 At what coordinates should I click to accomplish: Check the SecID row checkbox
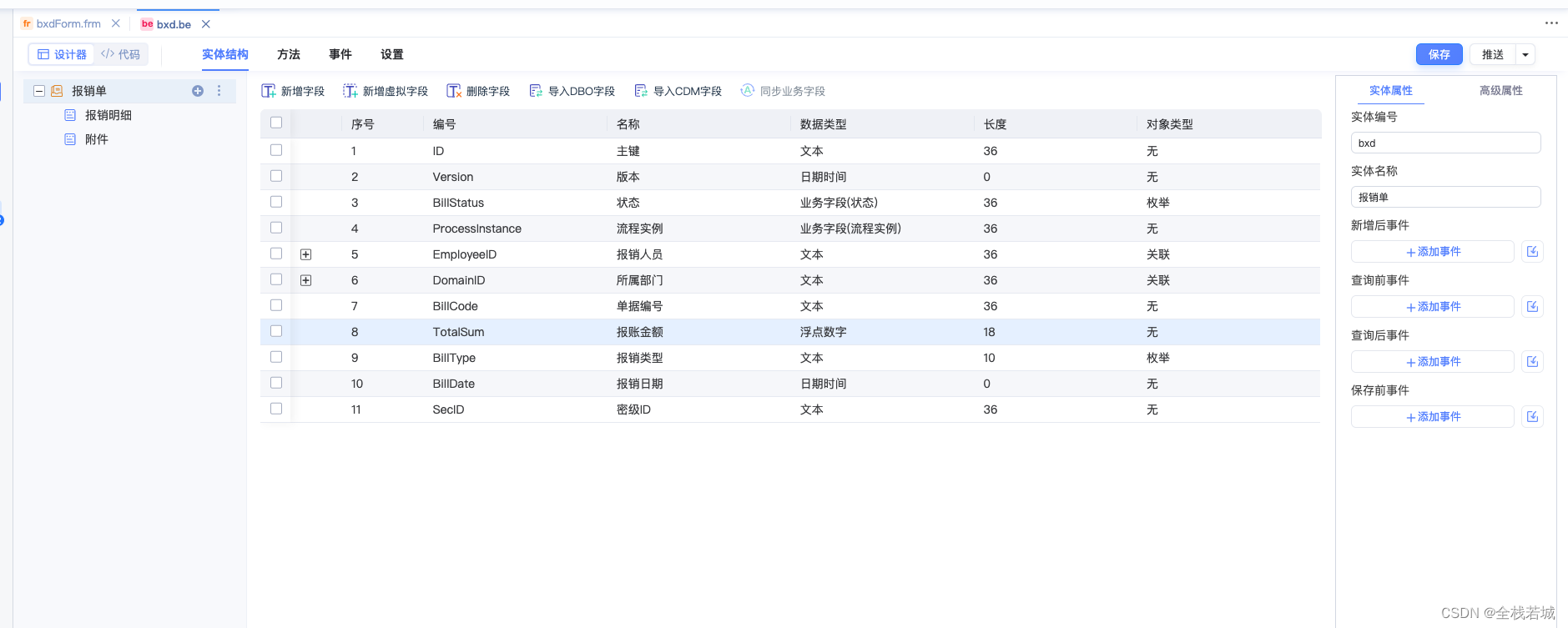click(276, 409)
